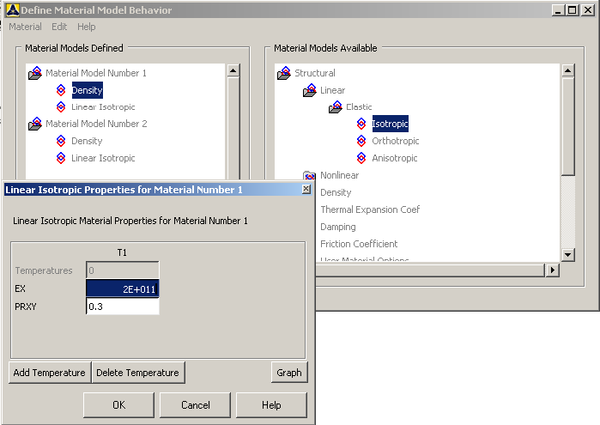Screen dimensions: 600x425
Task: Click the Orthotropic material icon
Action: pos(362,141)
